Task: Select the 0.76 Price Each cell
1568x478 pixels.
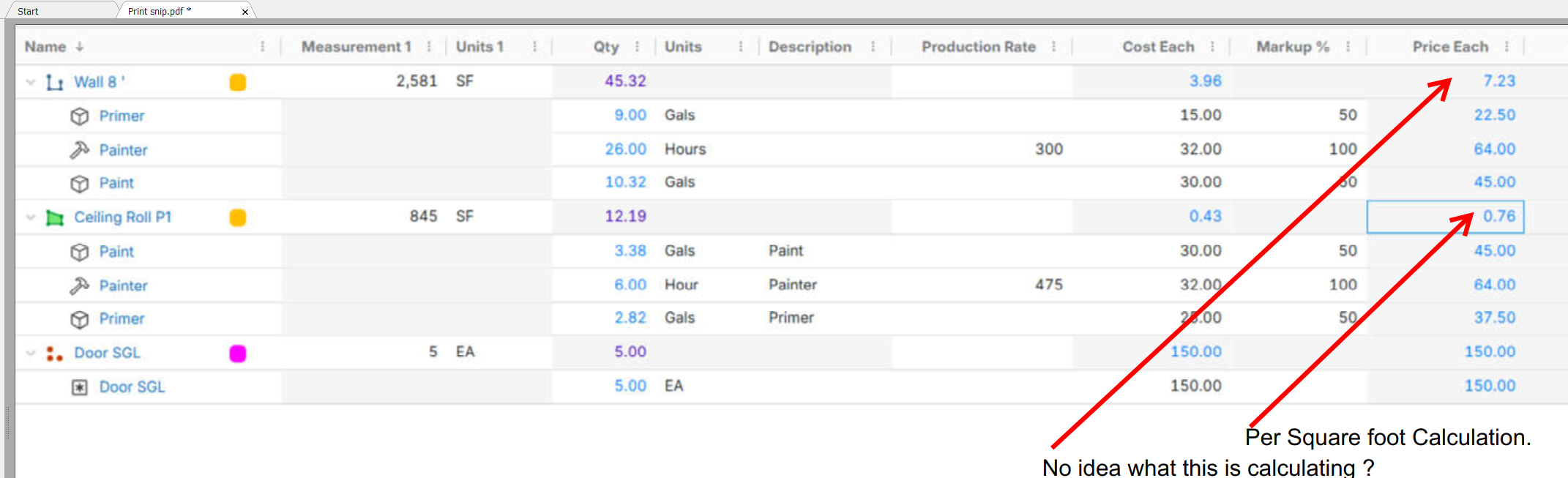Action: (x=1445, y=217)
